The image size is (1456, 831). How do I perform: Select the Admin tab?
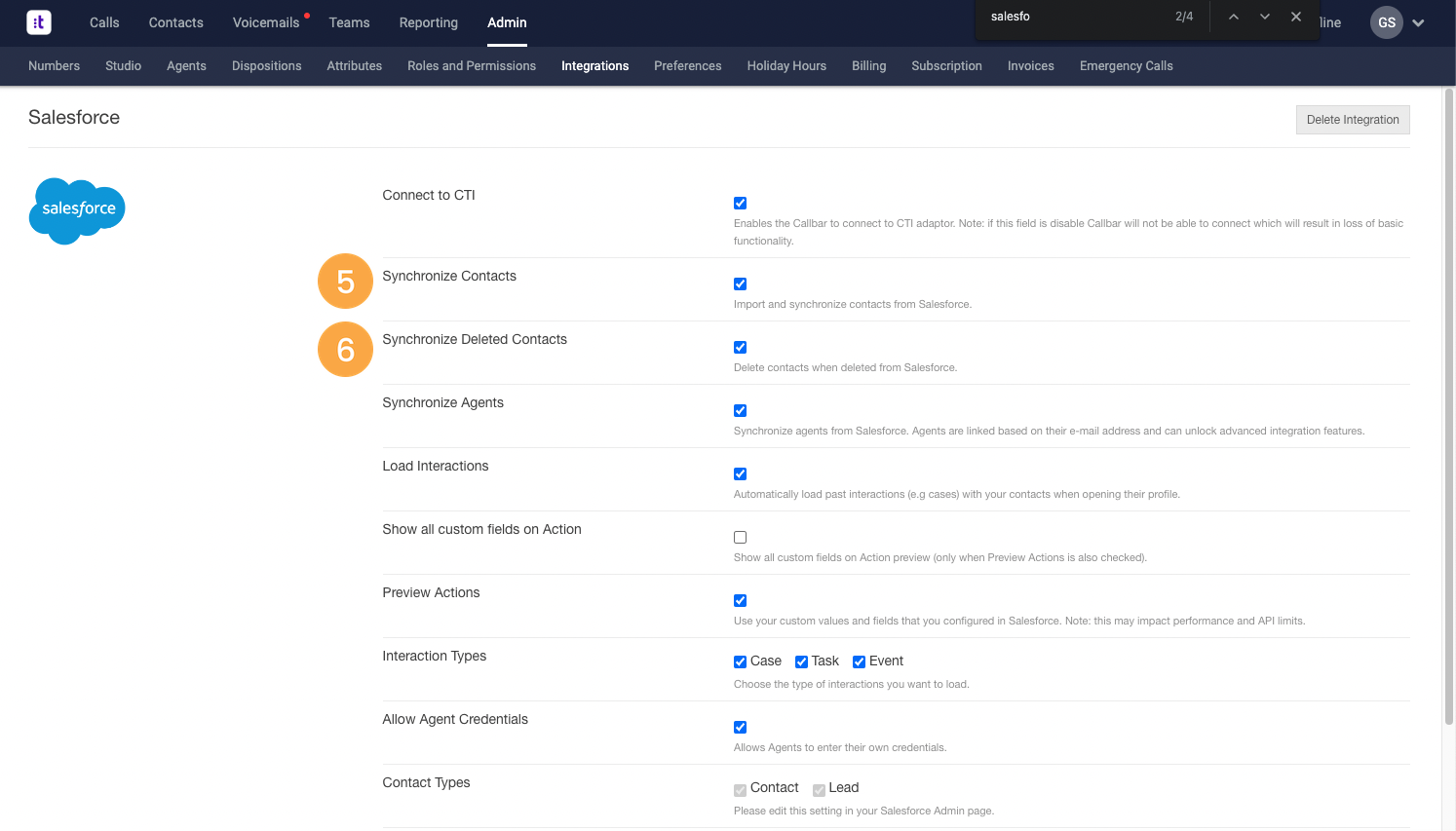tap(507, 22)
